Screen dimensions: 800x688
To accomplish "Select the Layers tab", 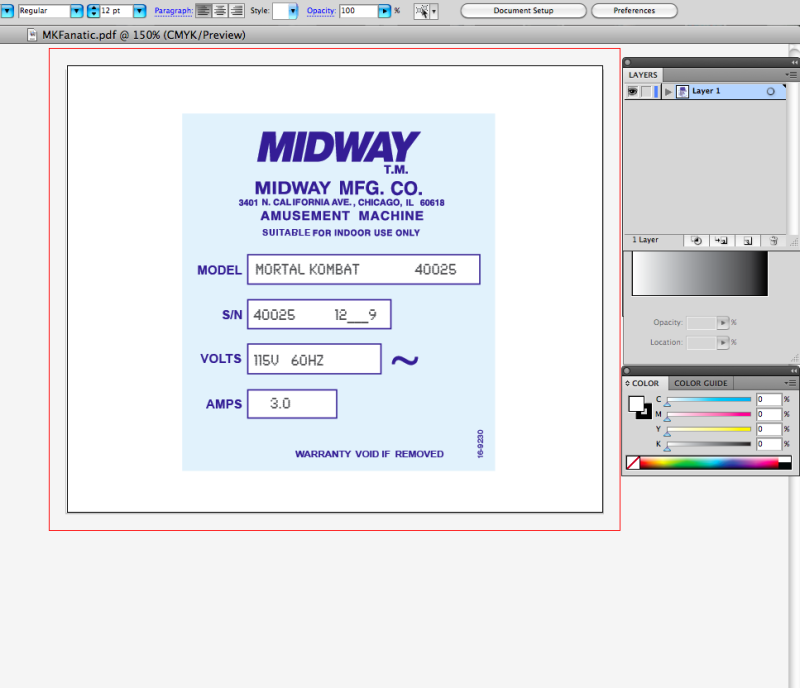I will click(643, 75).
